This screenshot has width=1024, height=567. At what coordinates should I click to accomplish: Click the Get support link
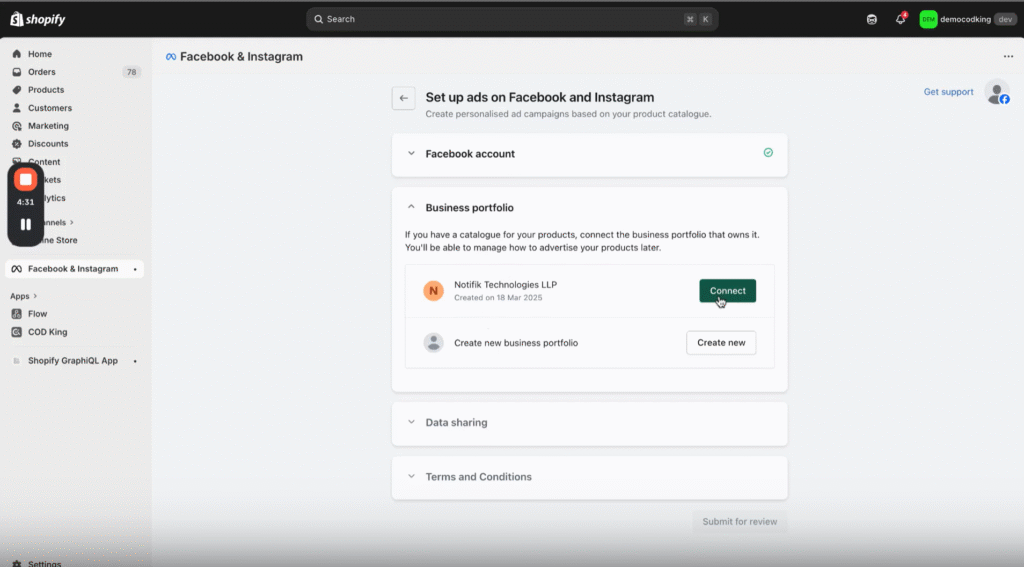pyautogui.click(x=948, y=92)
